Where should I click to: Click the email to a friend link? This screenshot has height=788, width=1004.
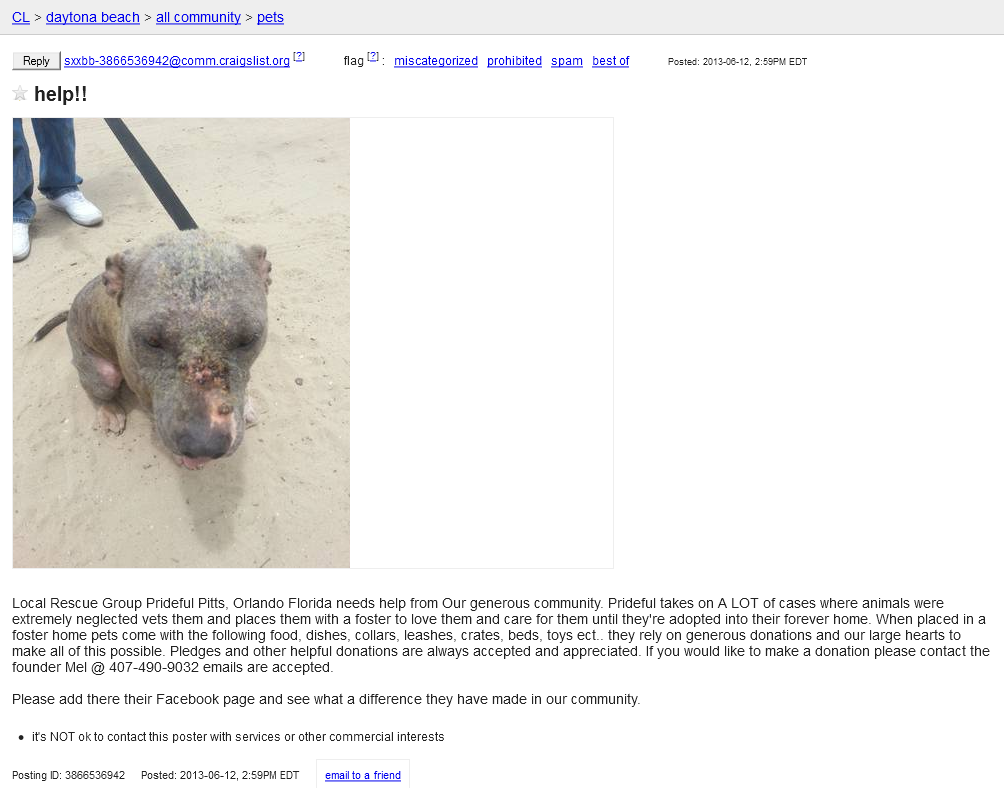point(363,775)
